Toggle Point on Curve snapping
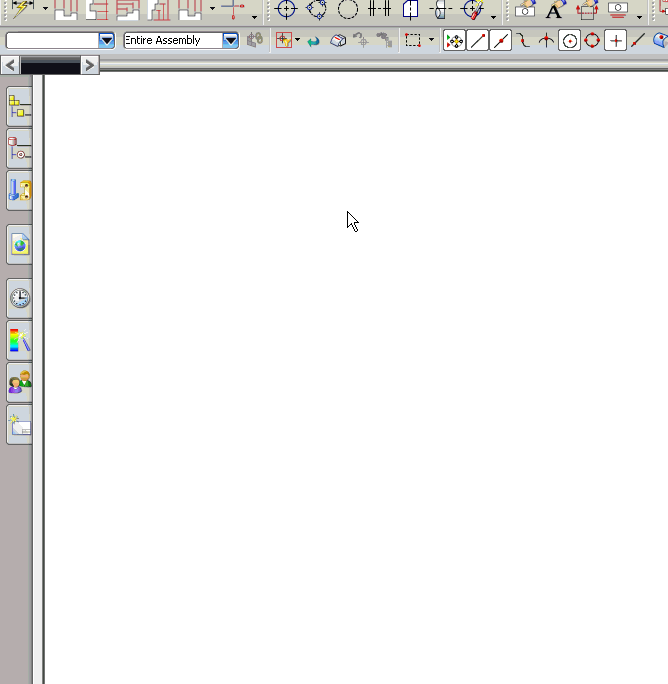Image resolution: width=668 pixels, height=684 pixels. tap(638, 41)
